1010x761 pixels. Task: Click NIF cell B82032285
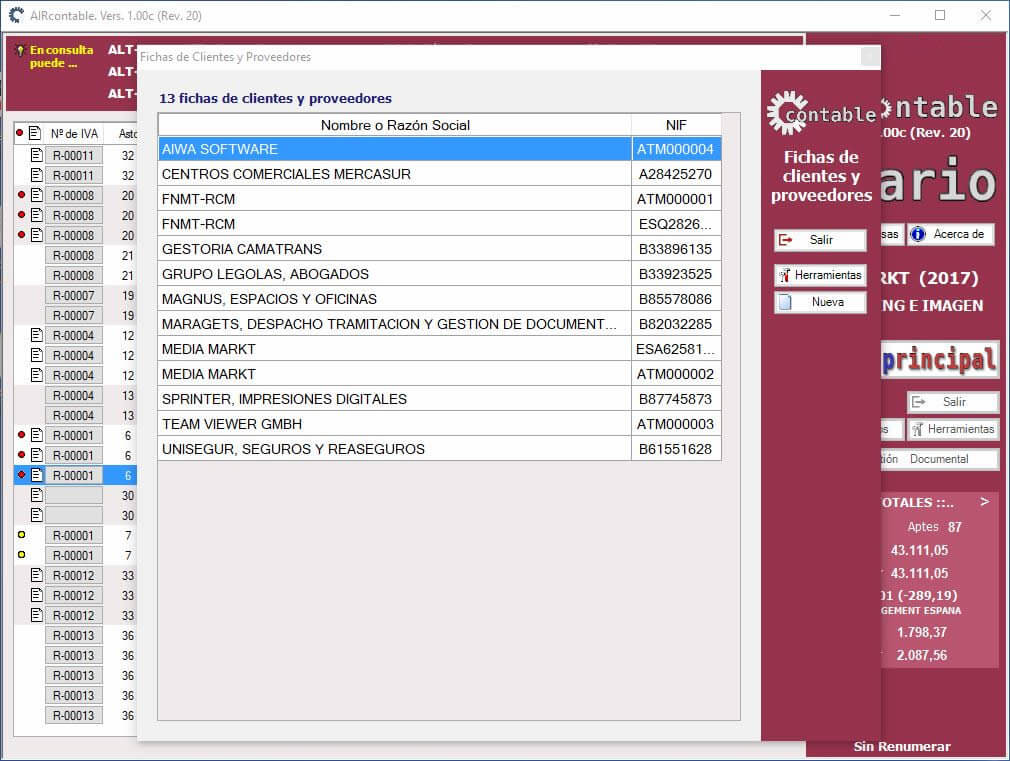pos(676,324)
